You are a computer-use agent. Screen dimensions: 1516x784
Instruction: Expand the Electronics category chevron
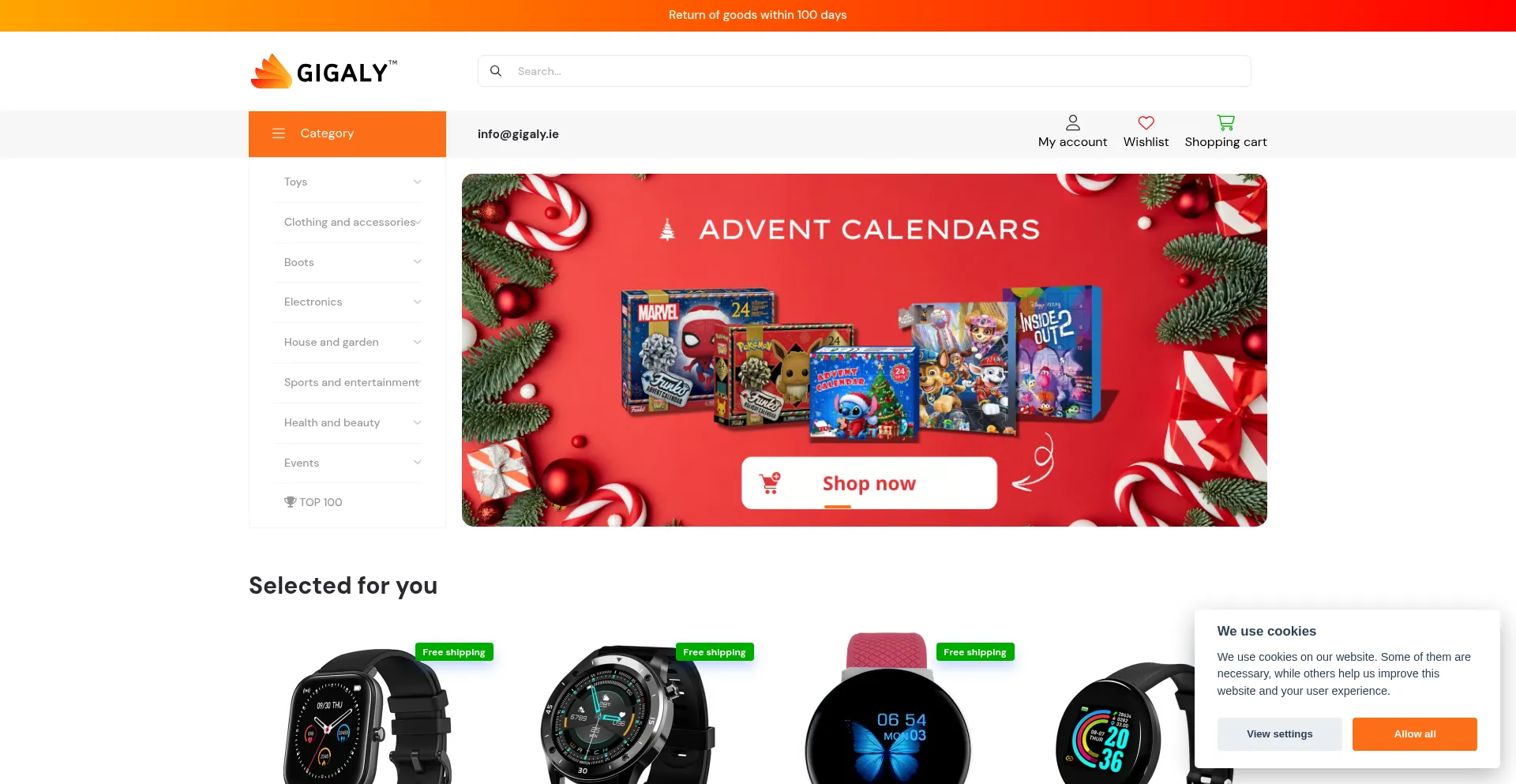click(x=417, y=302)
